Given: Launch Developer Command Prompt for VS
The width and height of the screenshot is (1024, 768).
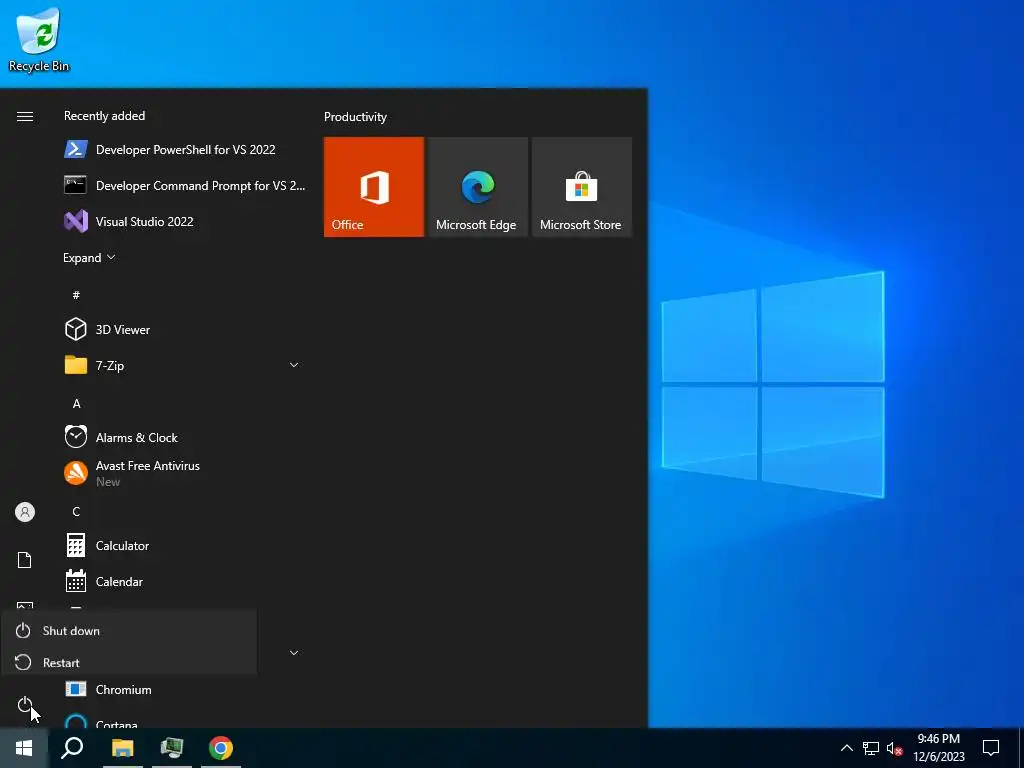Looking at the screenshot, I should [185, 185].
